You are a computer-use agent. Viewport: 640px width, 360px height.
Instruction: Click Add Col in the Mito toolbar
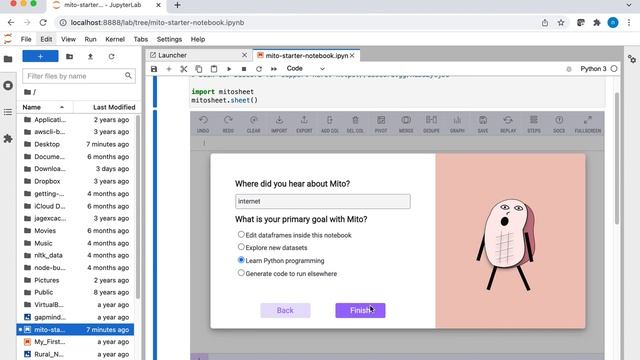tap(329, 124)
